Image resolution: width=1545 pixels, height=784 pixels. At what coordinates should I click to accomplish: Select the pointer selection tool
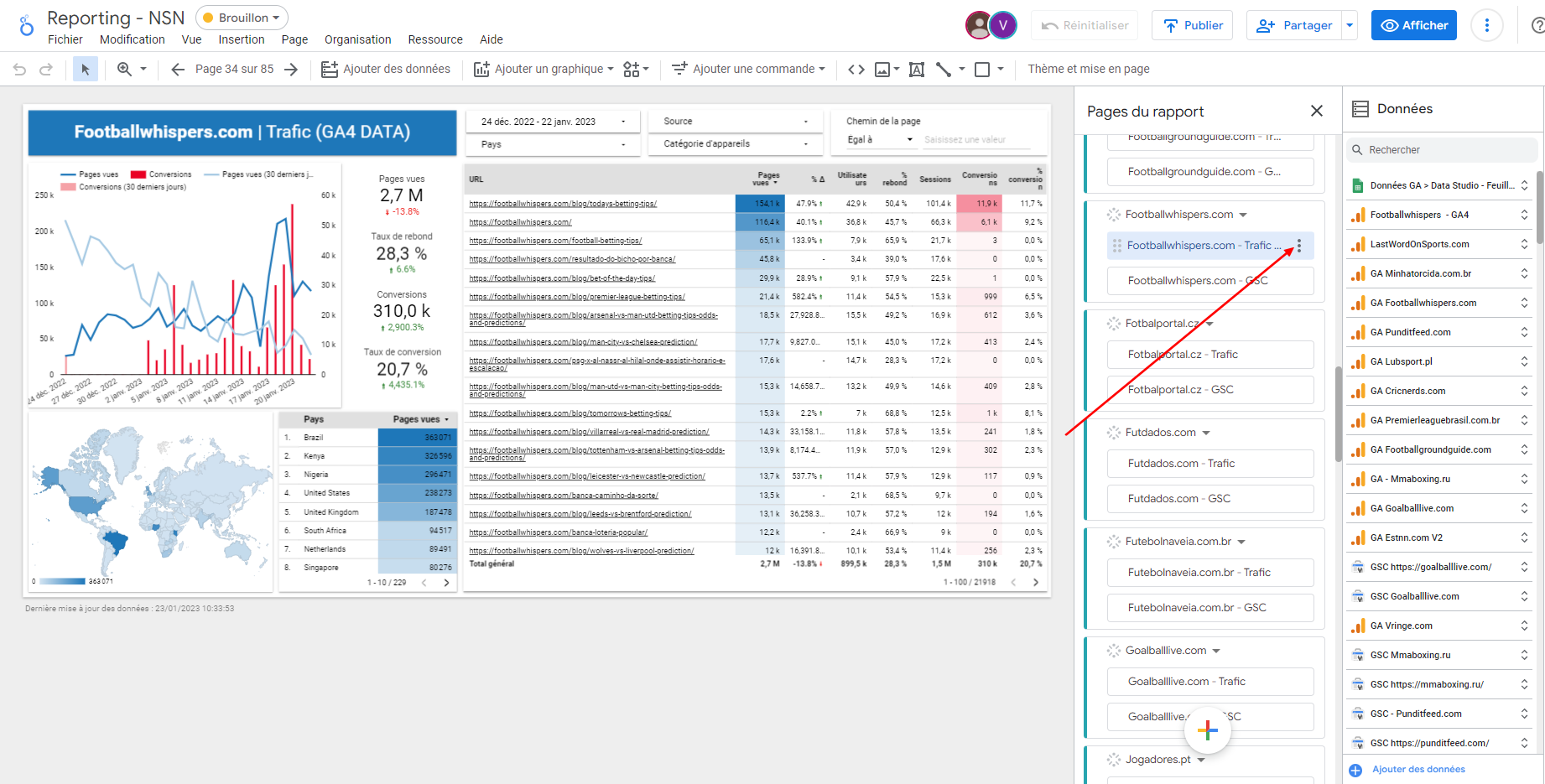(x=85, y=70)
